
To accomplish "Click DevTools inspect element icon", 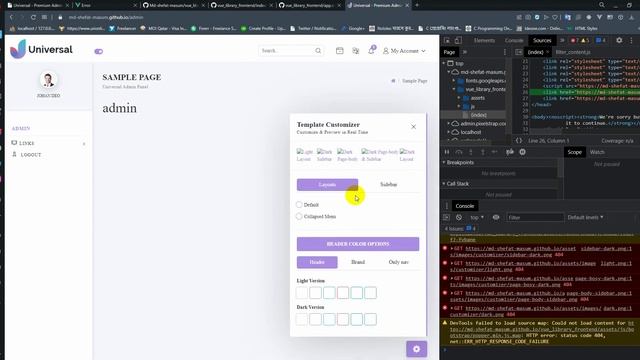I will pyautogui.click(x=447, y=40).
